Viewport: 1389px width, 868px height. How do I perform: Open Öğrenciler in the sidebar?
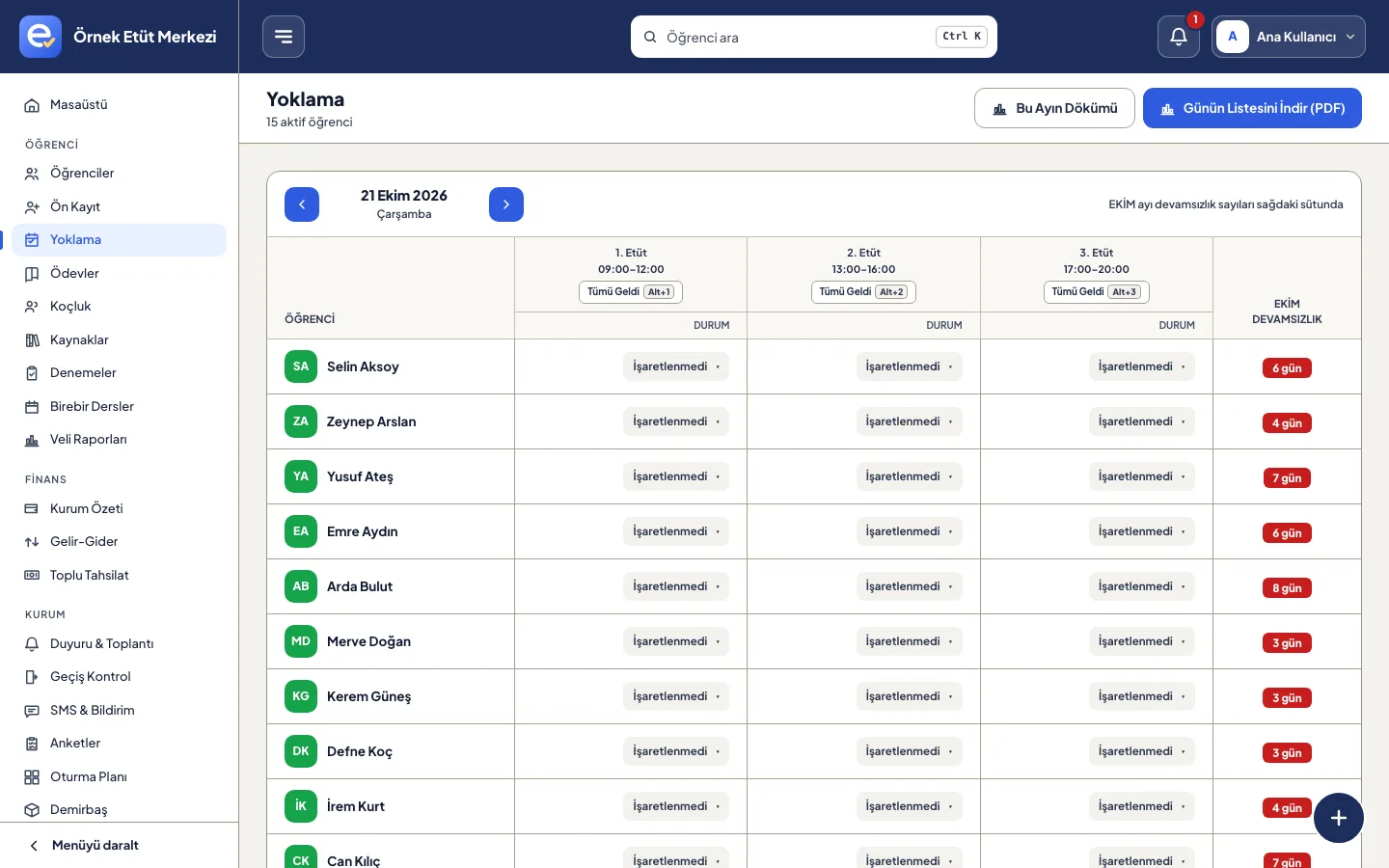(x=120, y=174)
